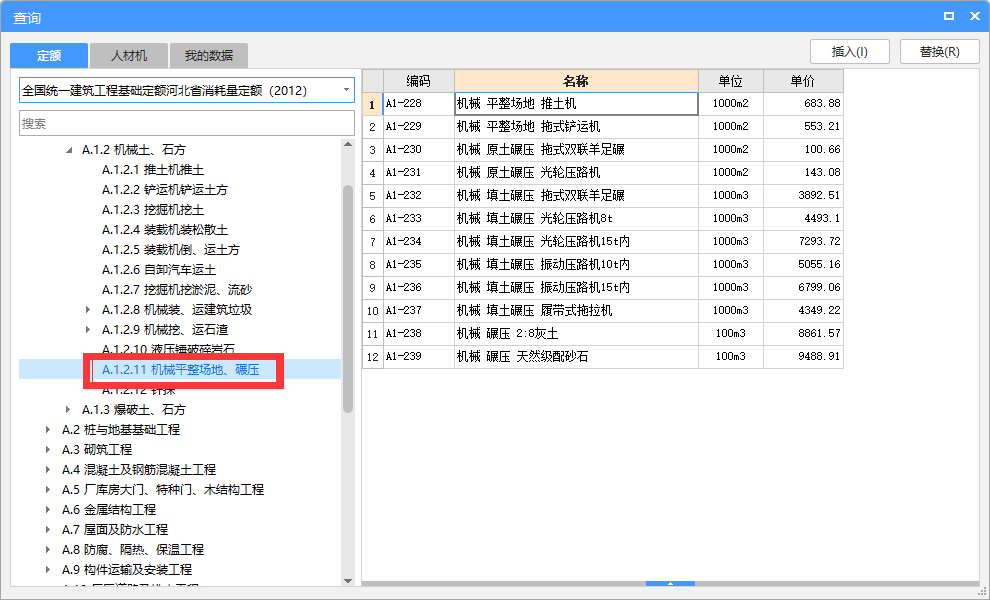The image size is (990, 600).
Task: Click price cell 9488.91
Action: [803, 357]
